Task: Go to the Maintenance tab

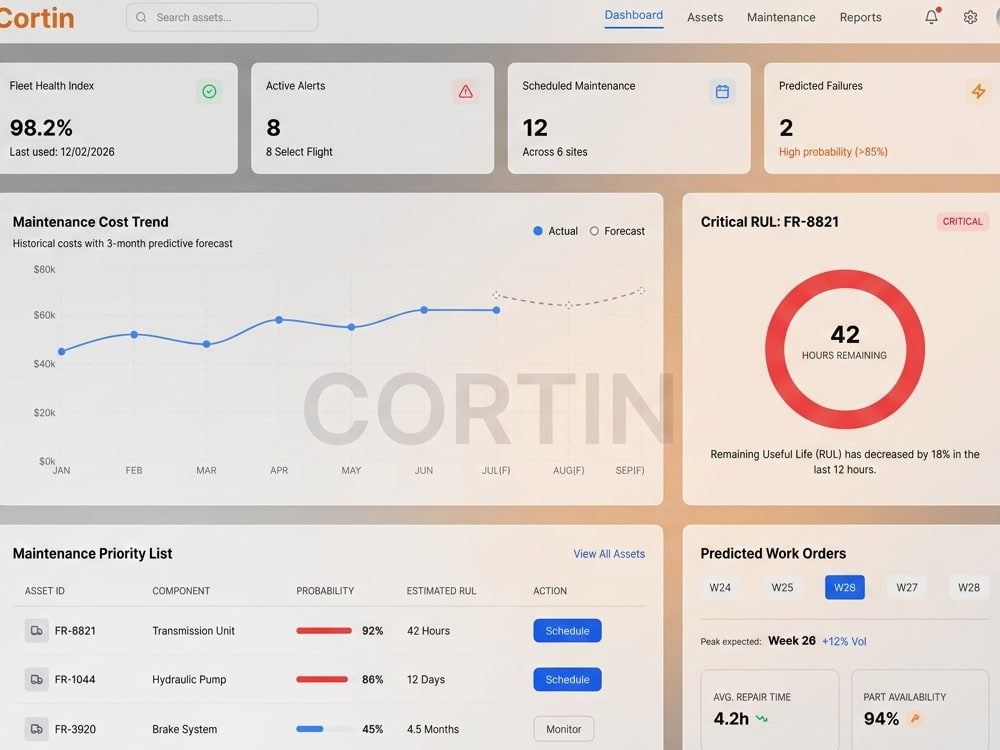Action: pyautogui.click(x=781, y=17)
